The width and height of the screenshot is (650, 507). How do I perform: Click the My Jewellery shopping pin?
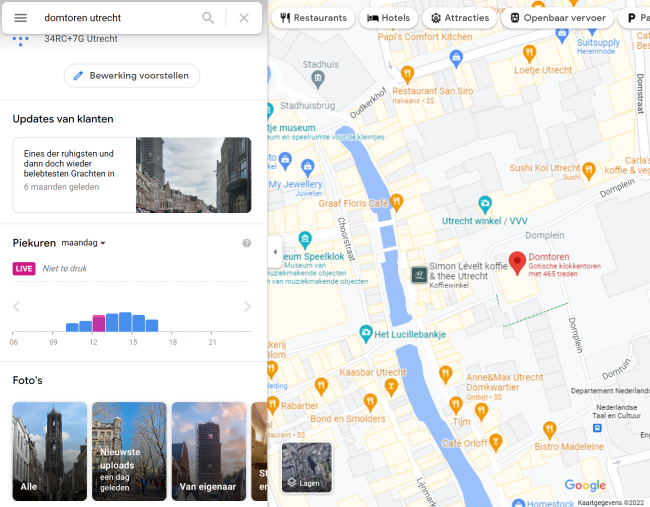(x=307, y=168)
